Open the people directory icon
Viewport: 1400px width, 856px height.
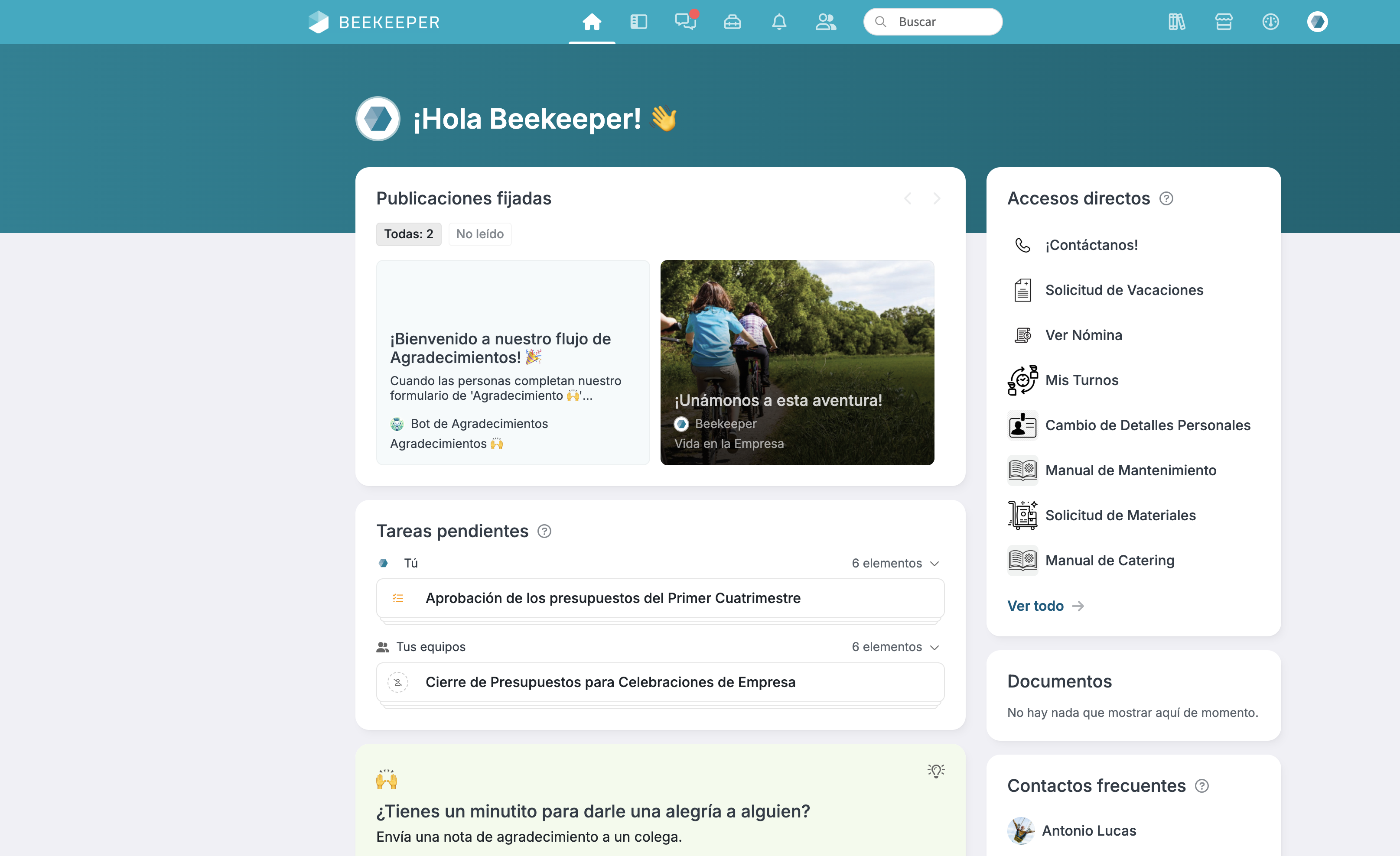pos(826,22)
